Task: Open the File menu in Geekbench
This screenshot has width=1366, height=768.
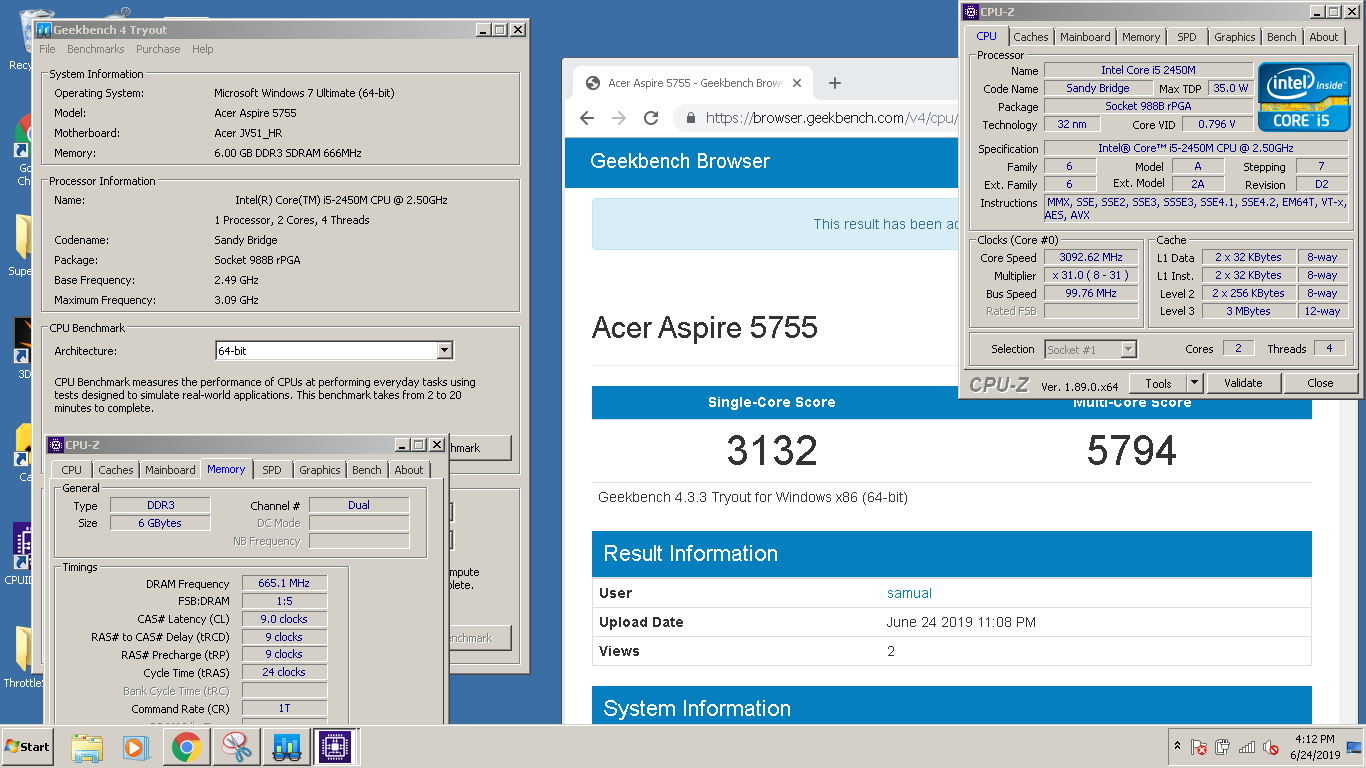Action: coord(47,49)
